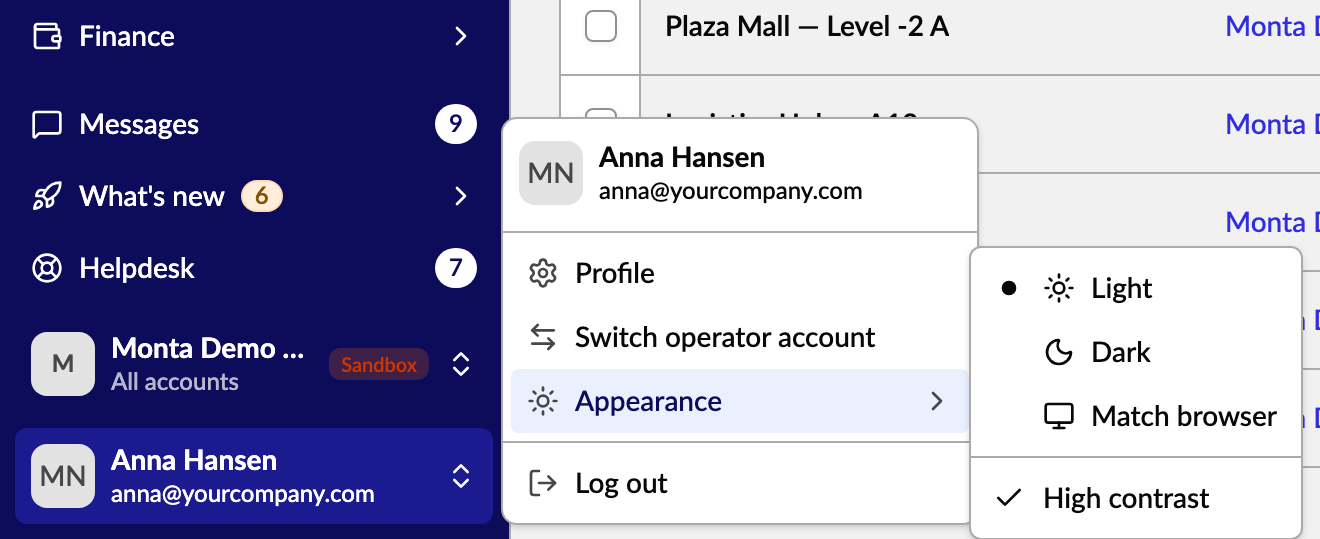
Task: Click the Sandbox label badge
Action: click(379, 365)
